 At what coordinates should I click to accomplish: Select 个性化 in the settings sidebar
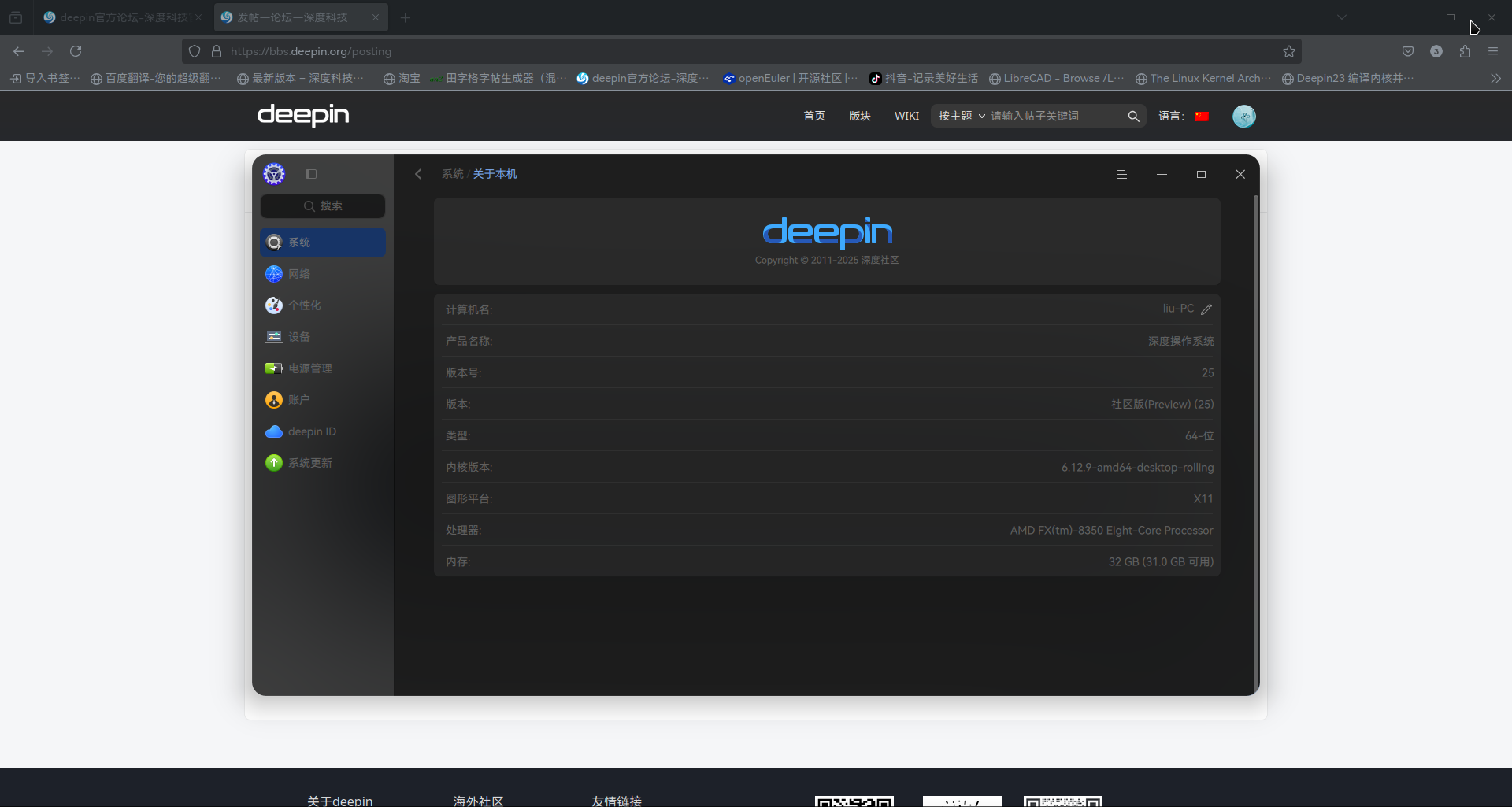(323, 305)
